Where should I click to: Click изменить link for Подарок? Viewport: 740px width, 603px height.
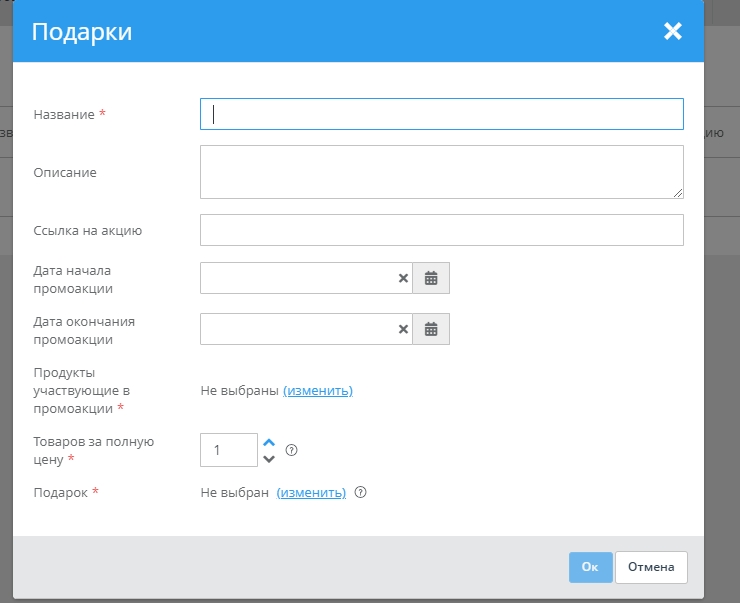coord(311,492)
